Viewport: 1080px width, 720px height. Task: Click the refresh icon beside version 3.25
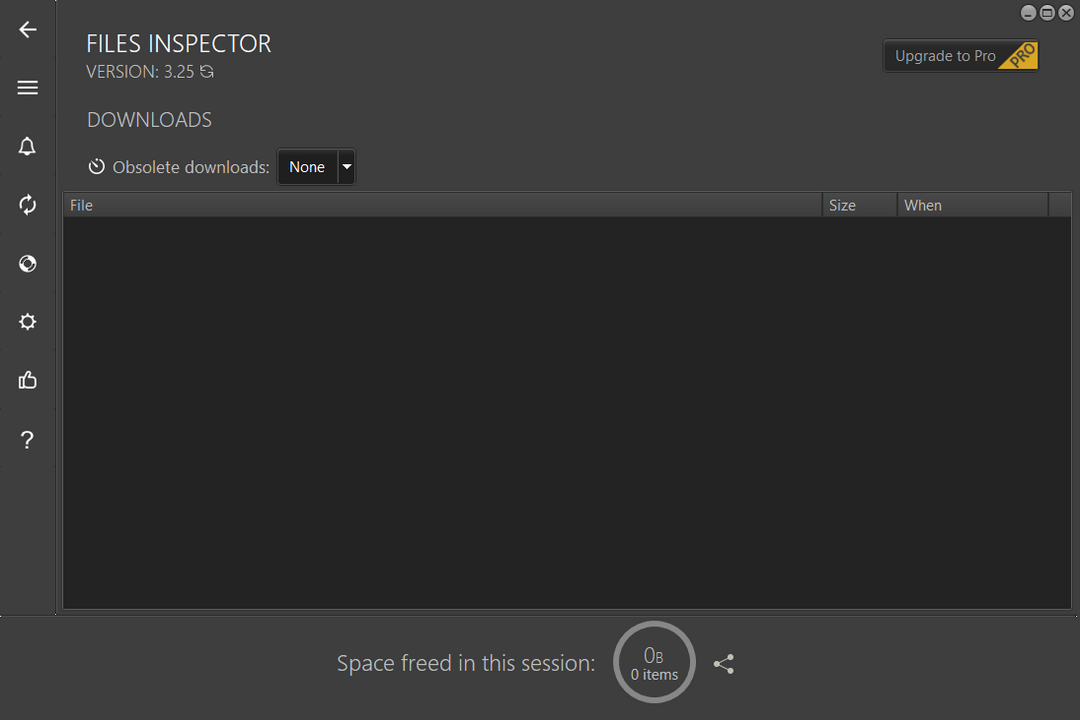pos(207,72)
